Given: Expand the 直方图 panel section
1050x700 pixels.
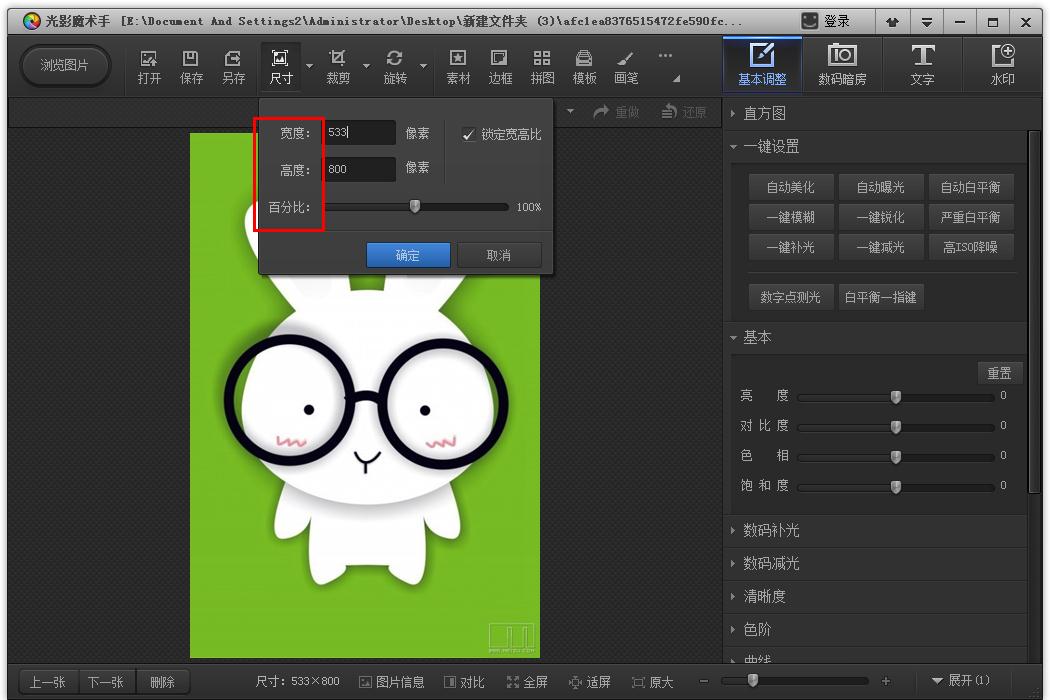Looking at the screenshot, I should pyautogui.click(x=764, y=113).
